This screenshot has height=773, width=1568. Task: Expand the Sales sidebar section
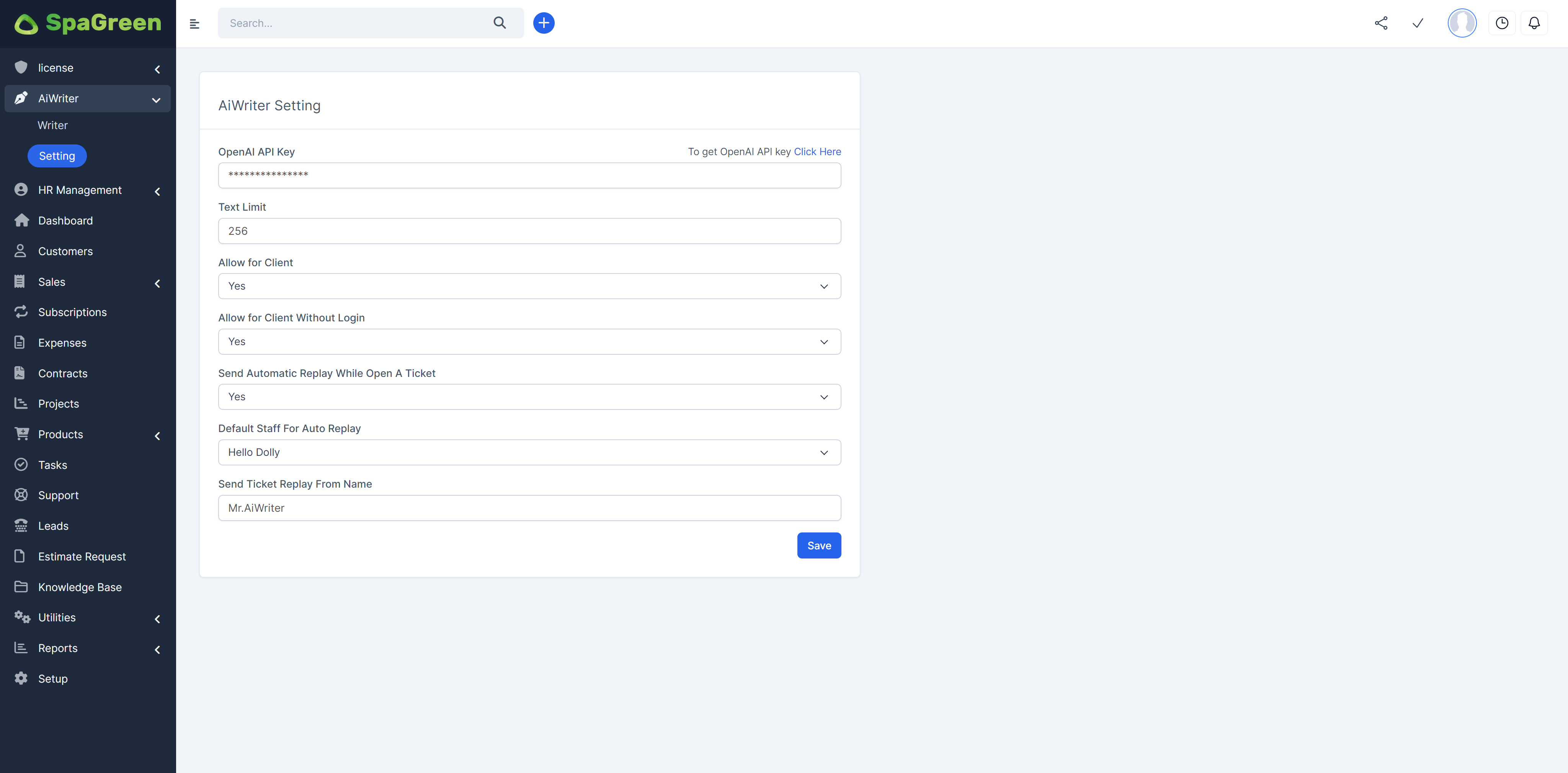click(157, 283)
